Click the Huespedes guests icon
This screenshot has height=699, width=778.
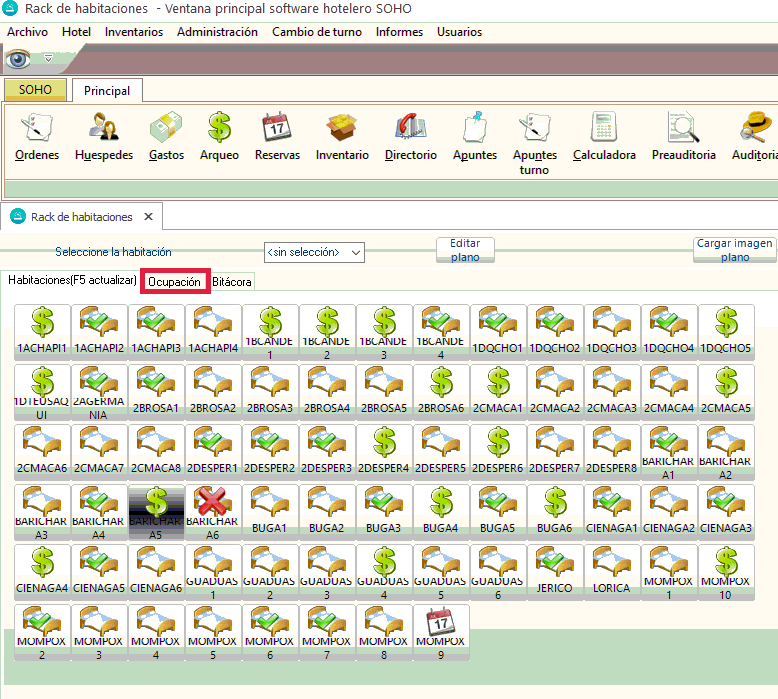coord(103,128)
